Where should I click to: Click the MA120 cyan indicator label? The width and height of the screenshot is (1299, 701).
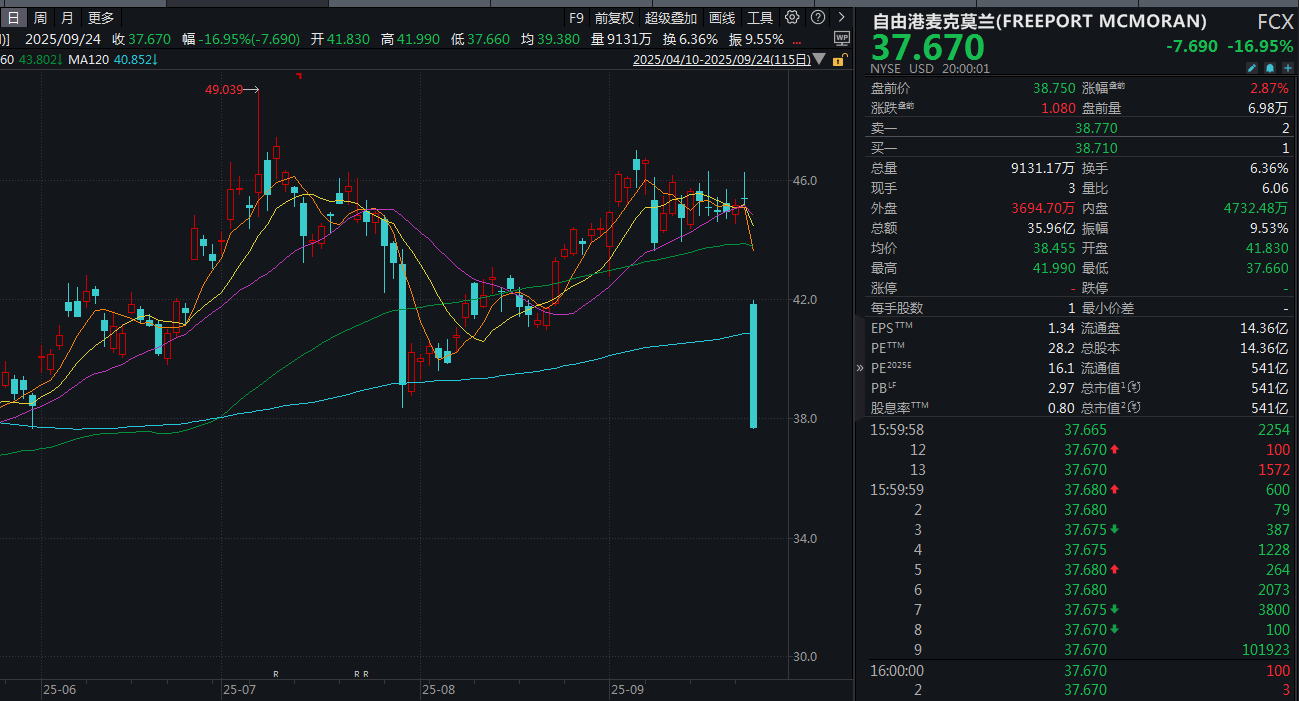pyautogui.click(x=110, y=60)
